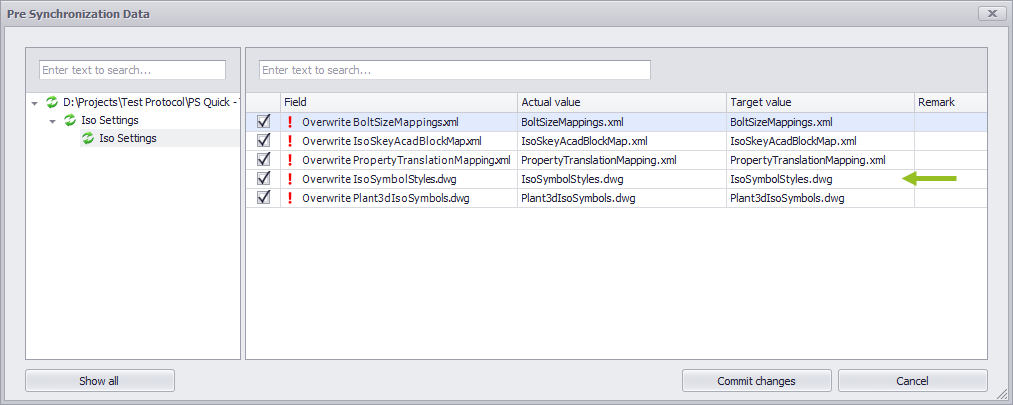Viewport: 1013px width, 405px height.
Task: Focus the grid panel search field
Action: [x=455, y=70]
